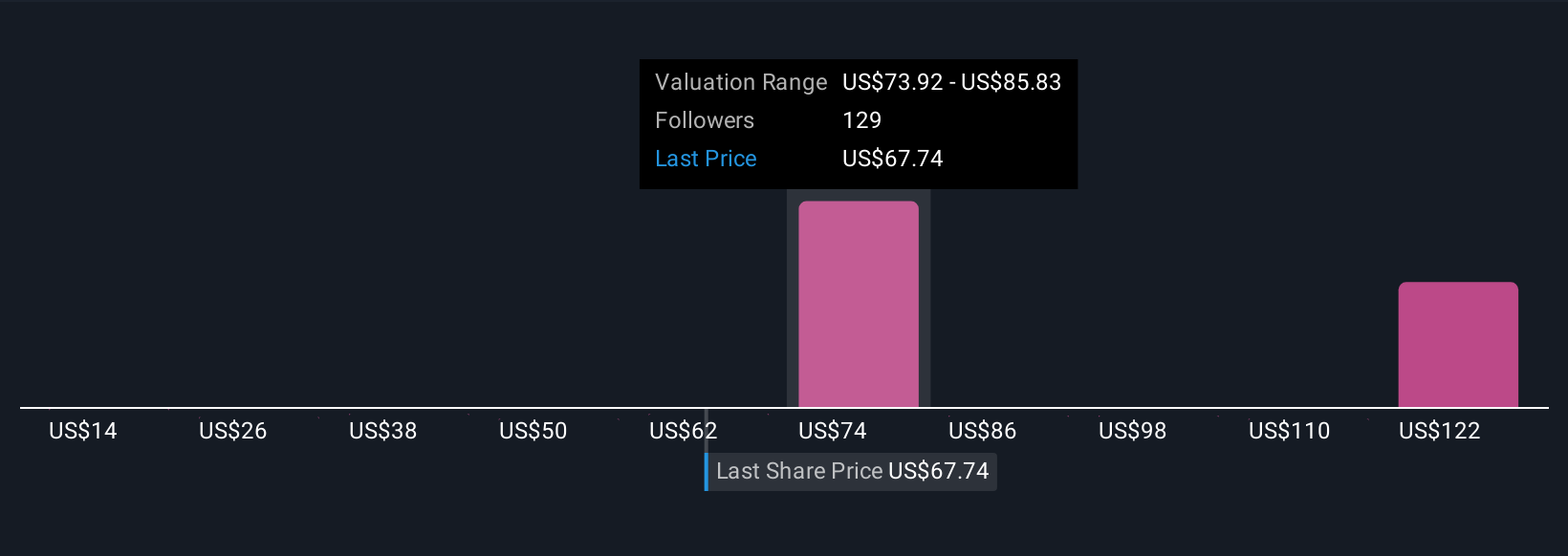Click the US$67.74 value in tooltip
The image size is (1568, 556).
(x=893, y=159)
